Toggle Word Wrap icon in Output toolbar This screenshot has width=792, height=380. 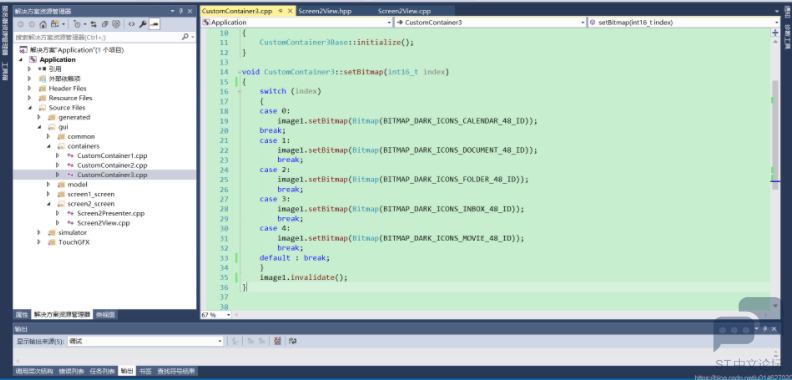(292, 341)
